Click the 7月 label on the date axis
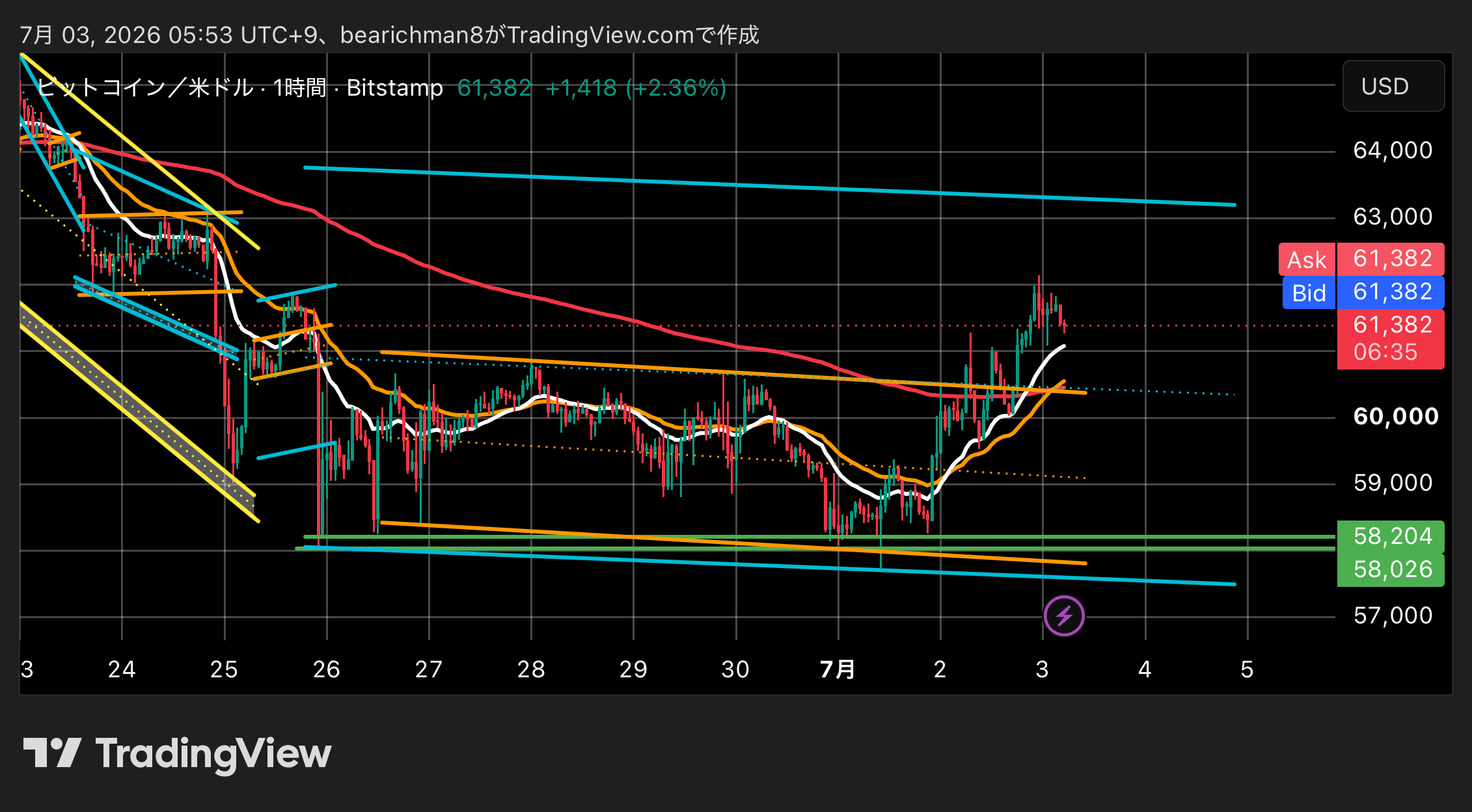 click(x=838, y=669)
